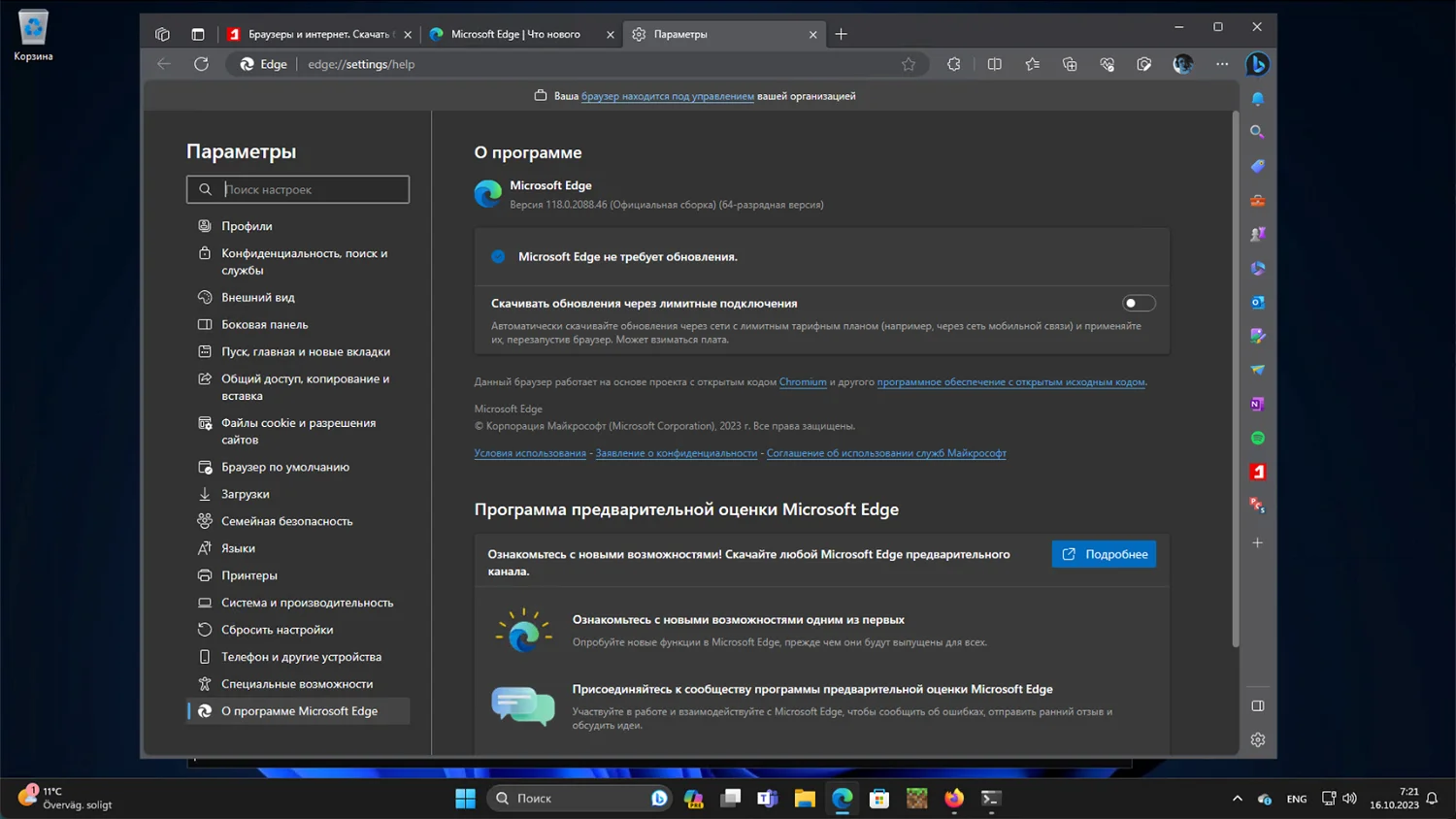The image size is (1456, 819).
Task: Start a web capture screenshot
Action: tap(1143, 64)
